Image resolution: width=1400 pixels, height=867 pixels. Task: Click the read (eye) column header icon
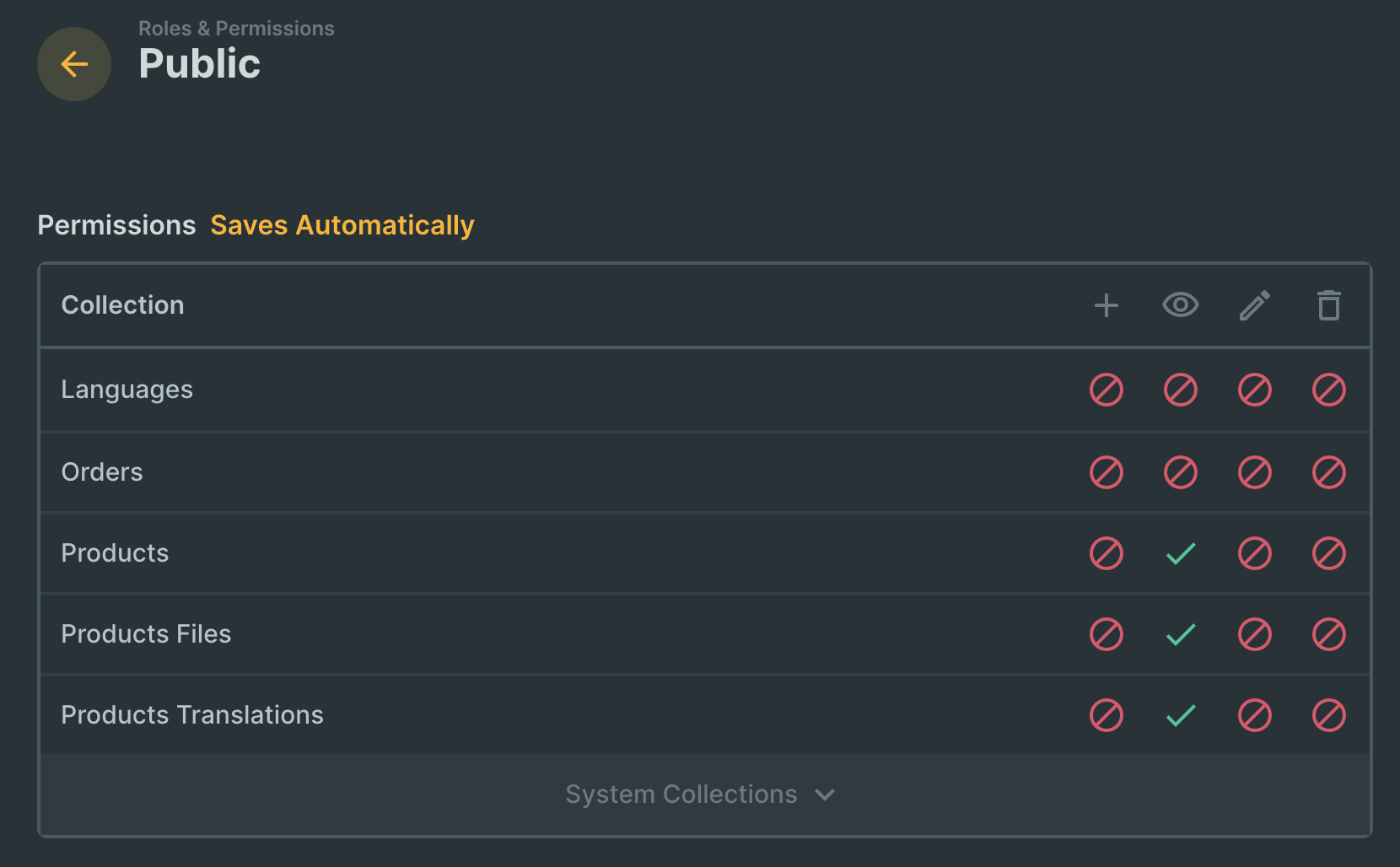click(x=1181, y=305)
